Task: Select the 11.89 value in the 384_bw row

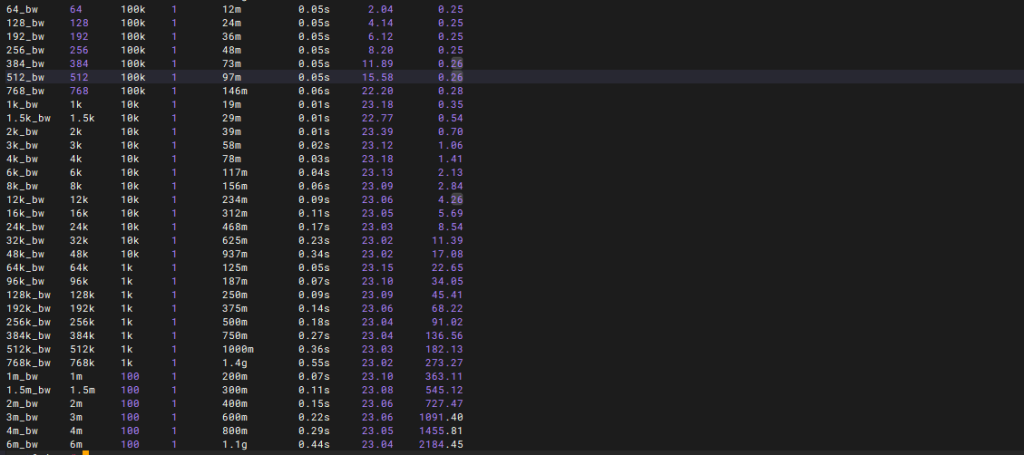Action: coord(377,63)
